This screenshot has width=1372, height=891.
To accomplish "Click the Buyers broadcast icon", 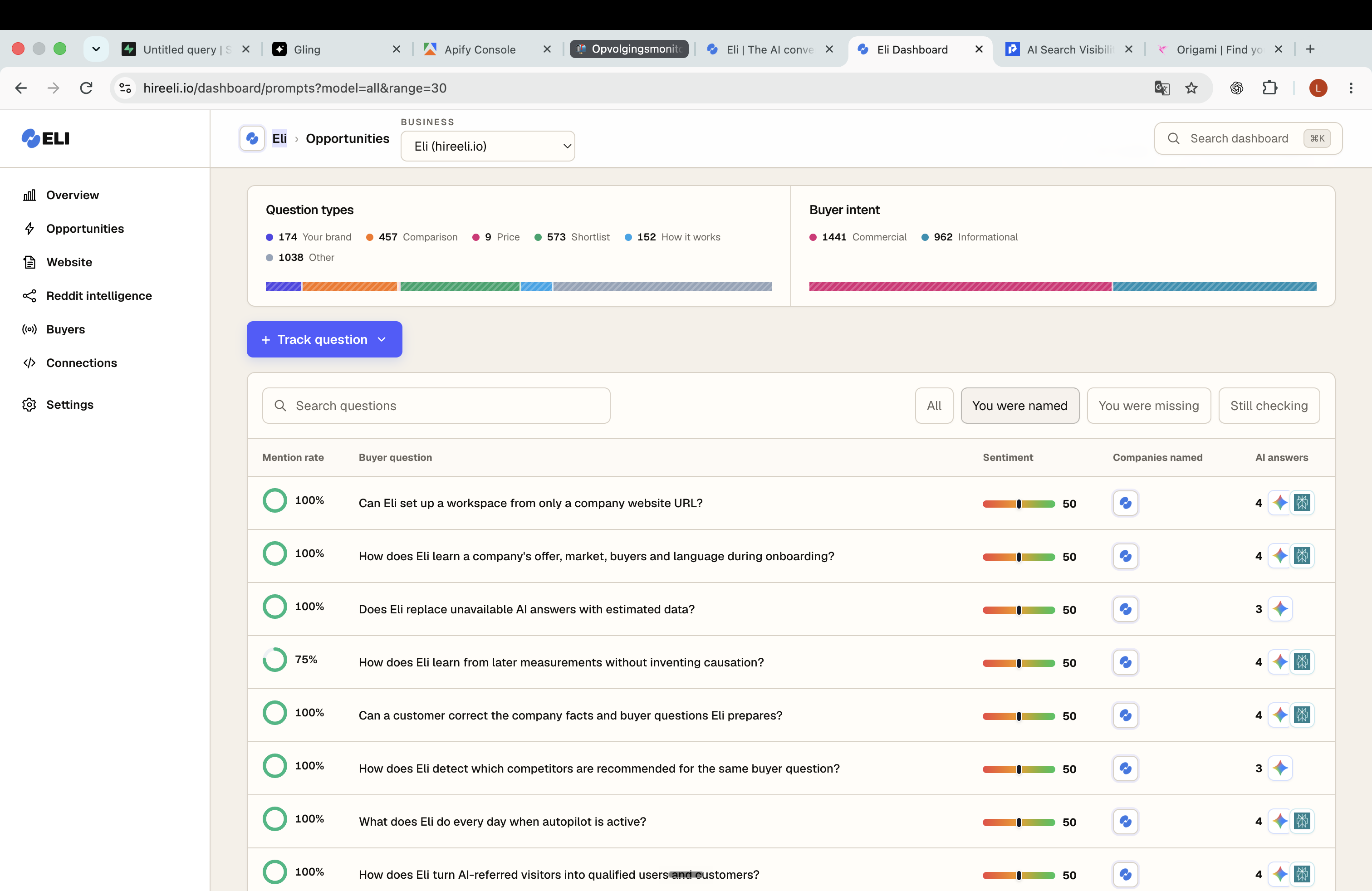I will 29,329.
